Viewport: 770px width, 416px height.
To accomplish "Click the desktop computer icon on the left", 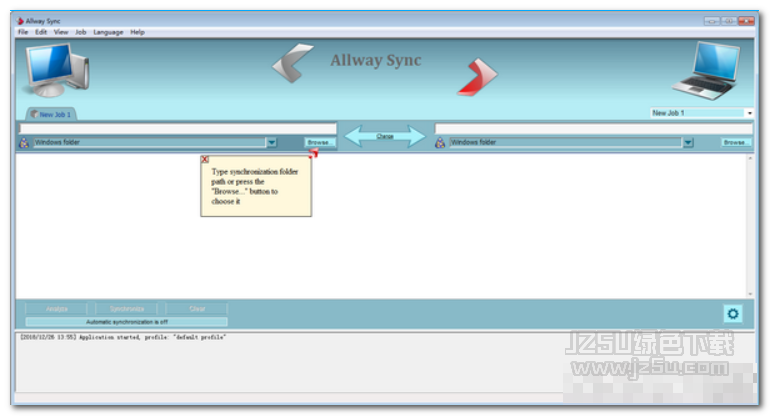I will coord(57,70).
